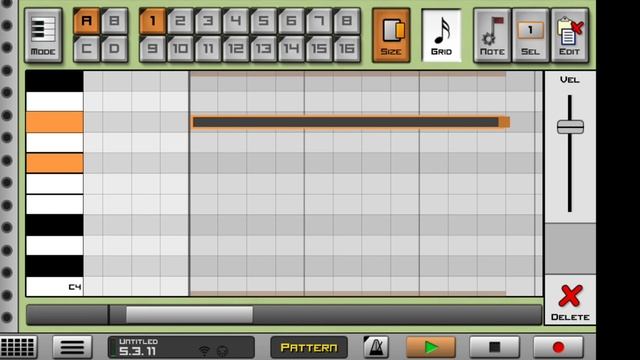640x360 pixels.
Task: Start playback with the Play button
Action: click(431, 347)
